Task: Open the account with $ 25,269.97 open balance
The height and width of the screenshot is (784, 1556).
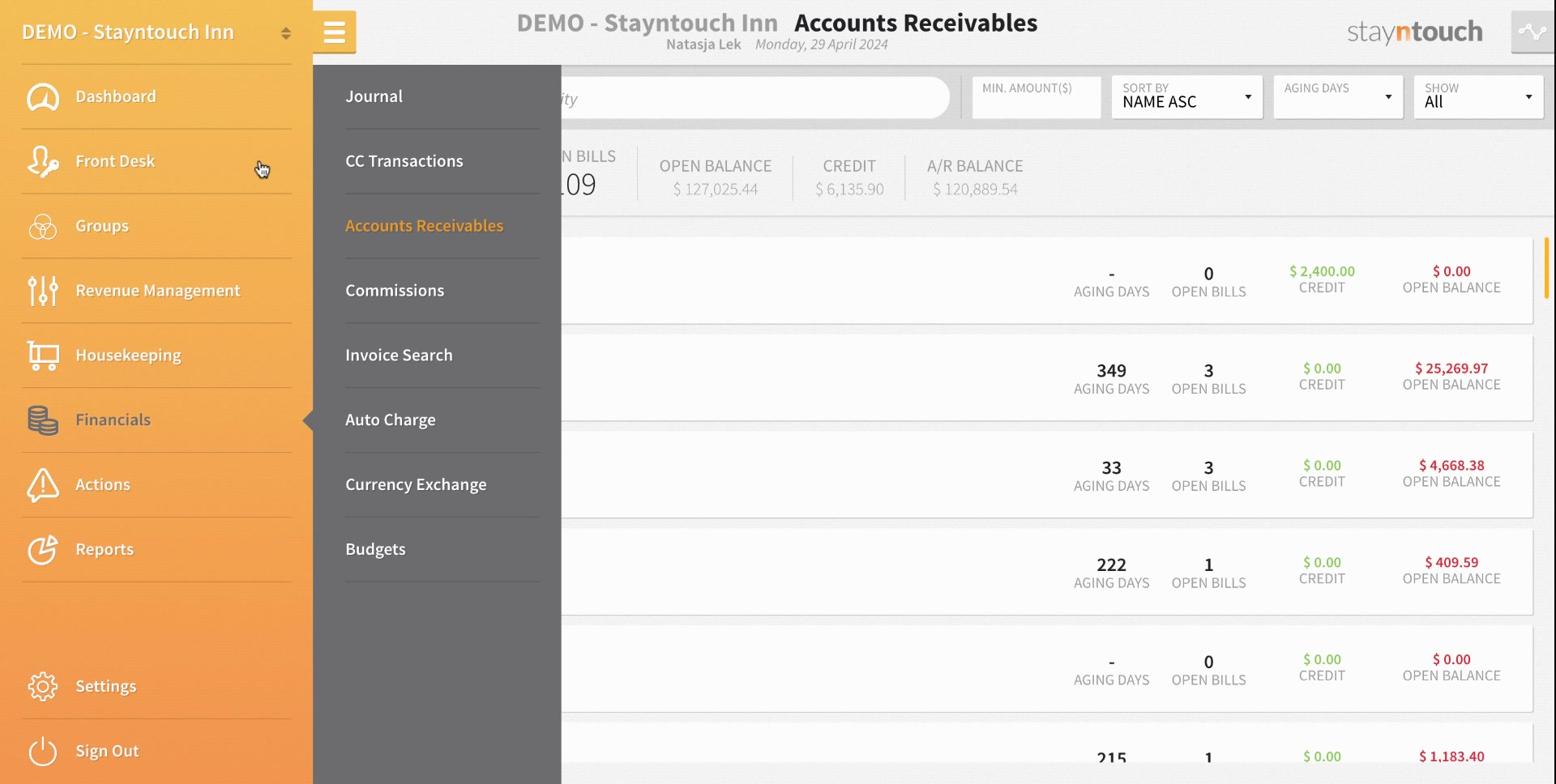Action: (1046, 377)
